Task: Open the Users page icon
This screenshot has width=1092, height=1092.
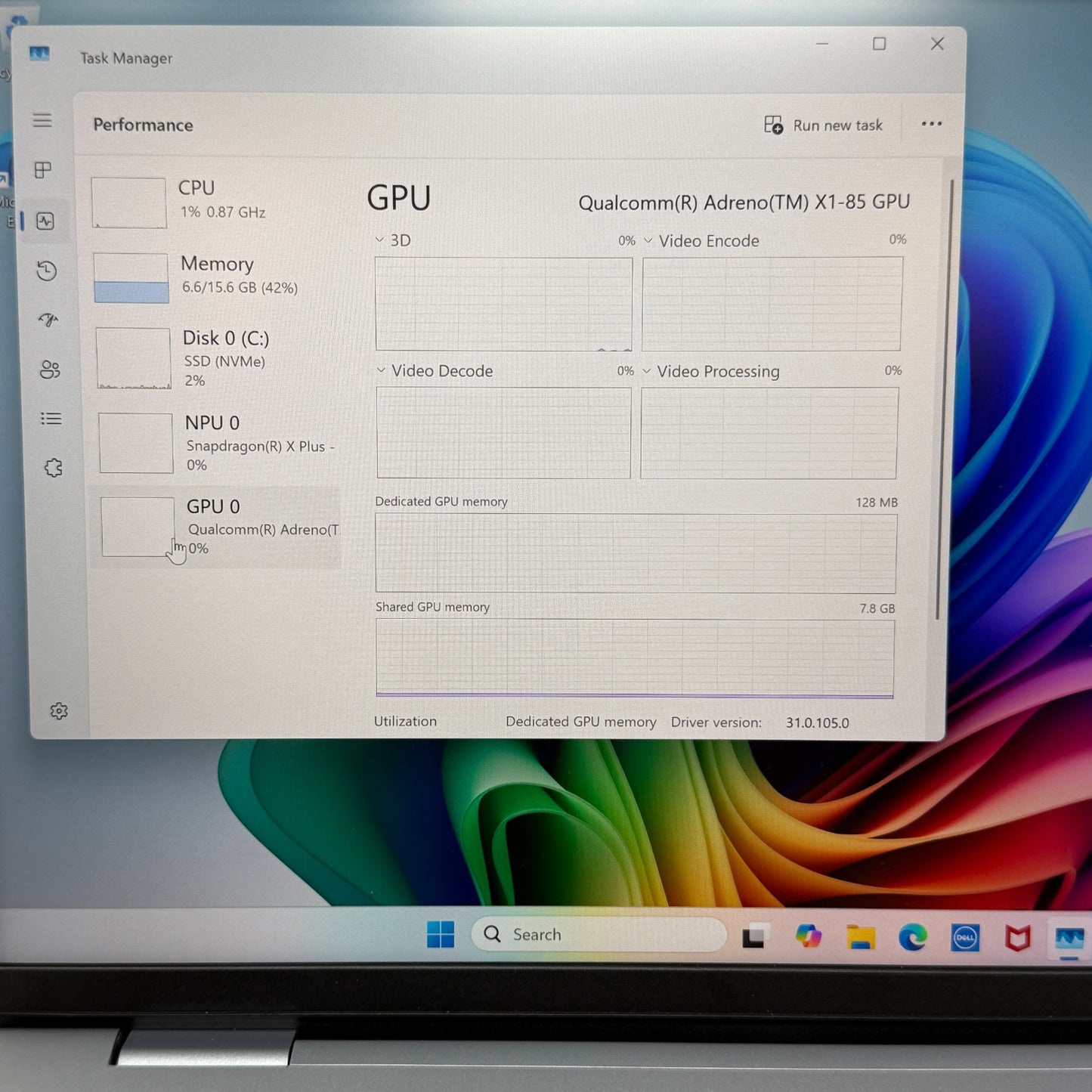Action: (x=50, y=370)
